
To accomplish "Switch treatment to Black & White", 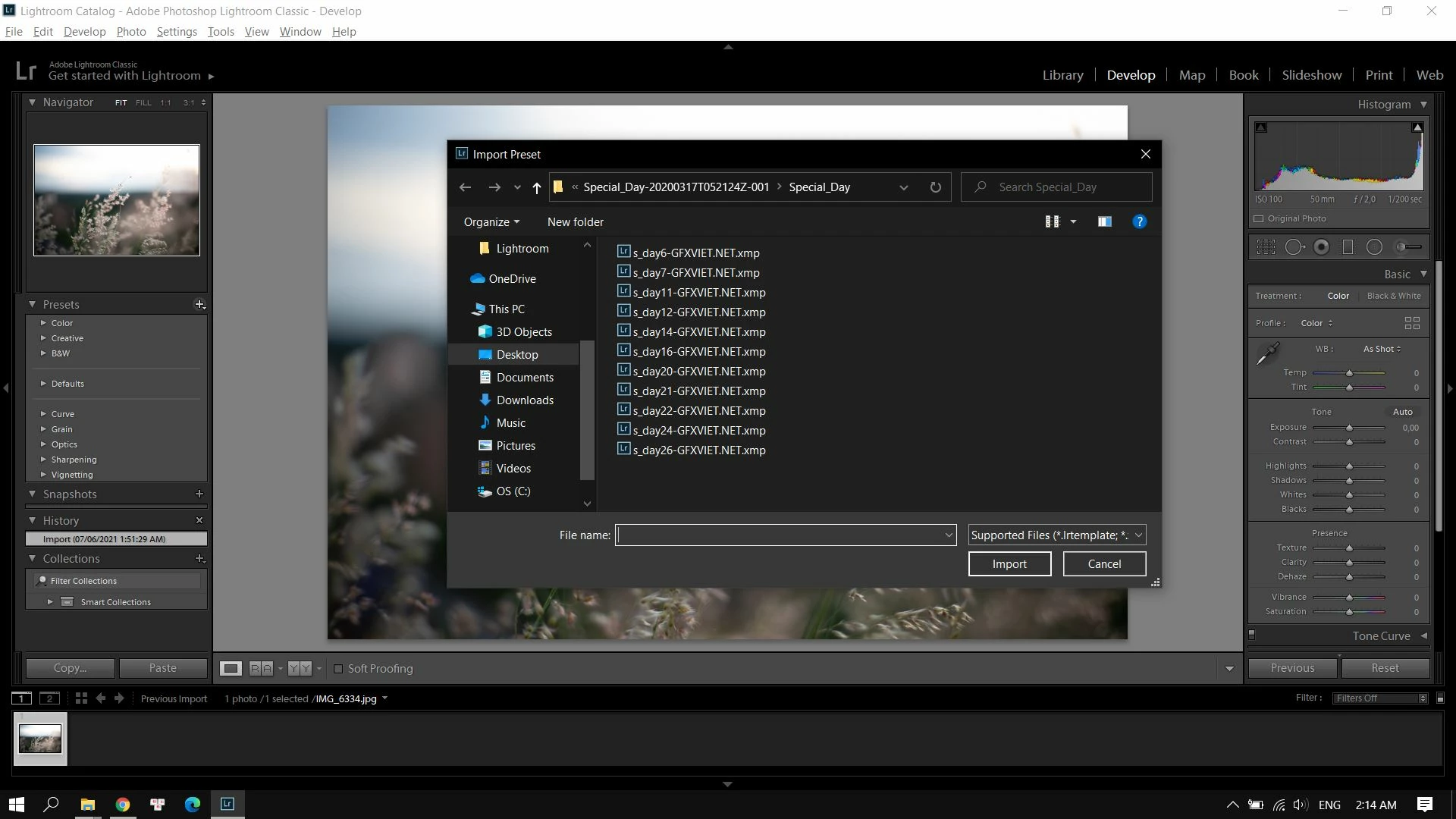I will click(x=1393, y=296).
